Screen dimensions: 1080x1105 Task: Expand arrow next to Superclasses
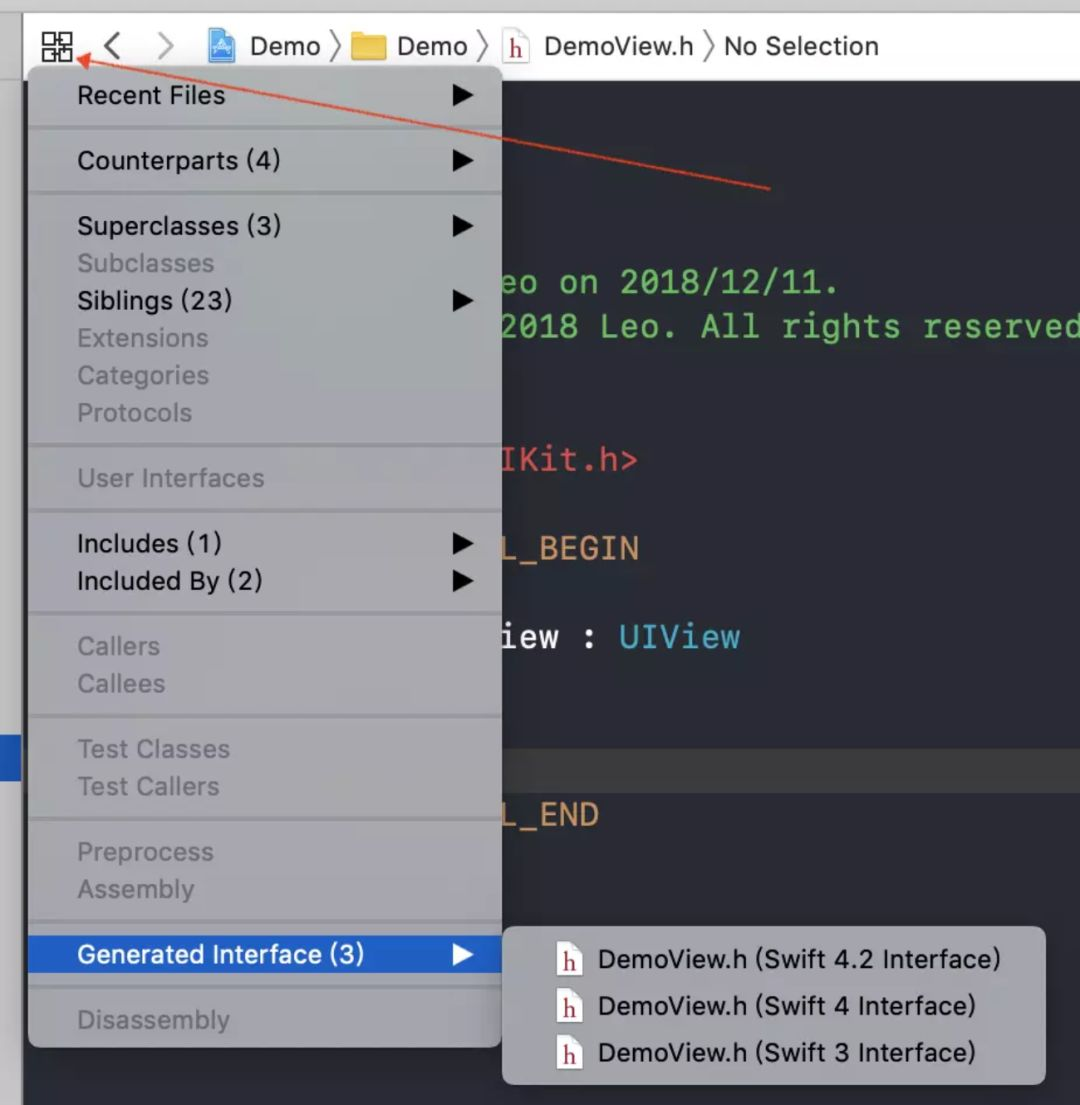(x=462, y=226)
